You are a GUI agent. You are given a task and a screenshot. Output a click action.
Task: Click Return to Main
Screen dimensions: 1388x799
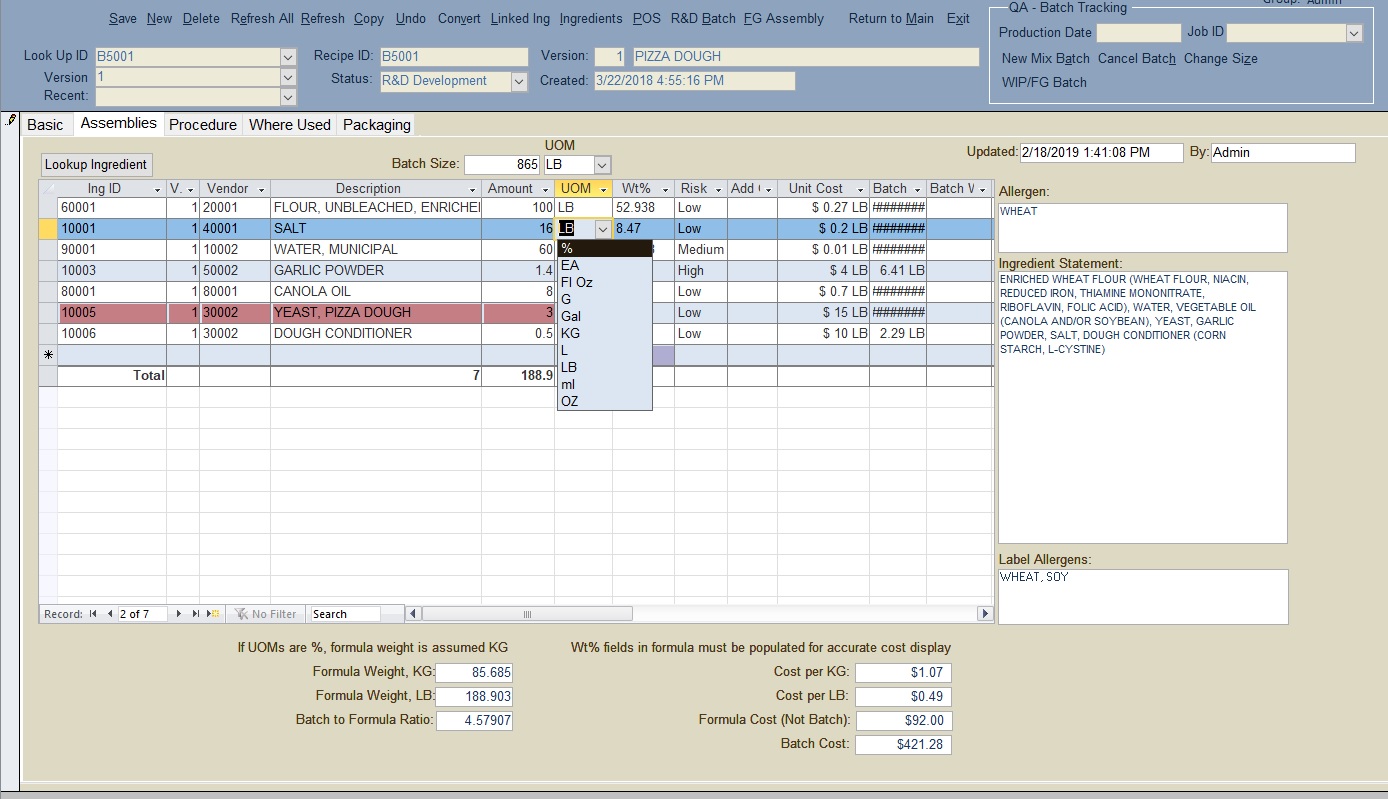pos(891,18)
